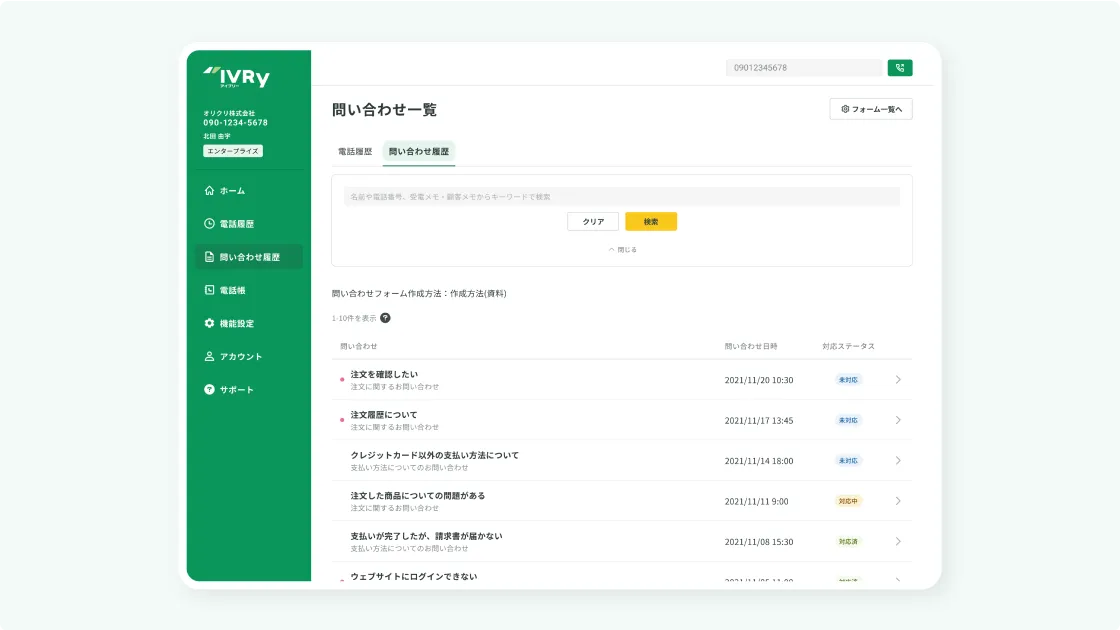
Task: Click the help question mark beside 1-10件を表示
Action: pos(385,318)
